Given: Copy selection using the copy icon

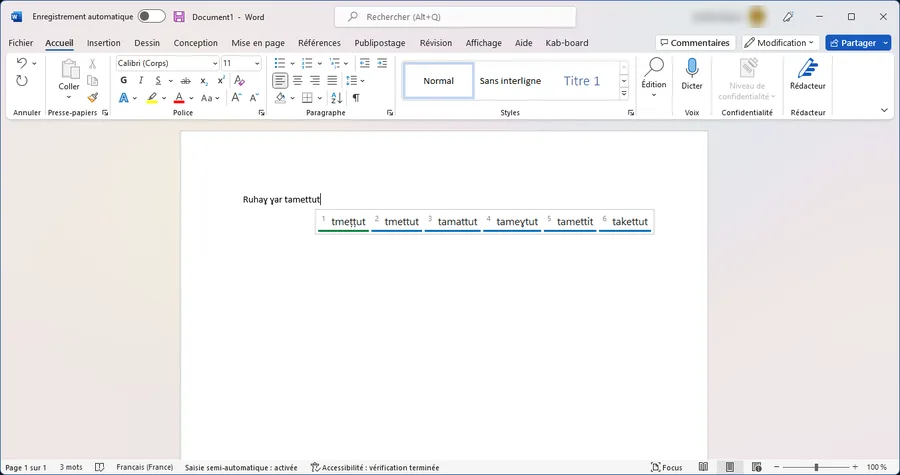Looking at the screenshot, I should [92, 80].
